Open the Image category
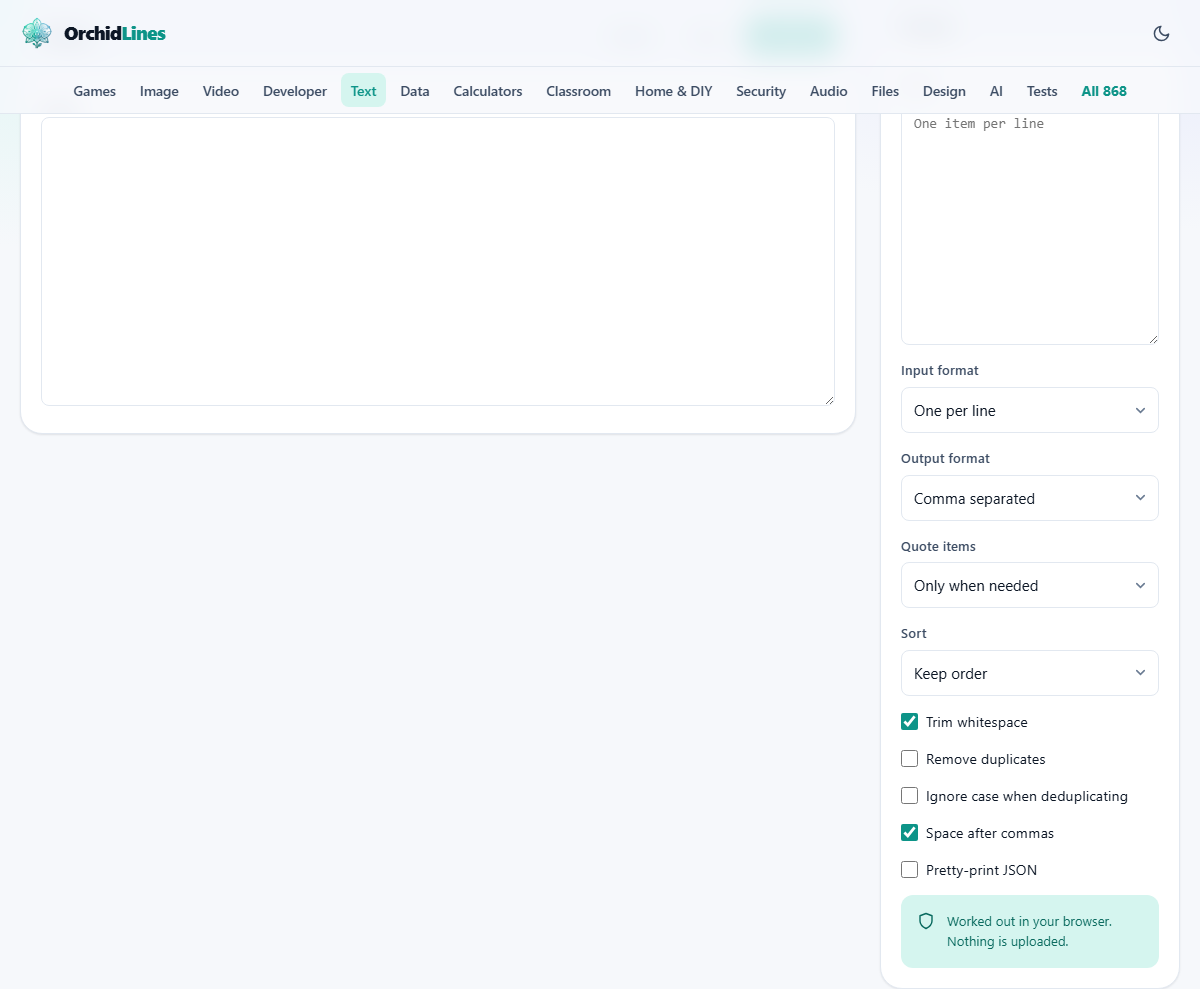 coord(159,91)
